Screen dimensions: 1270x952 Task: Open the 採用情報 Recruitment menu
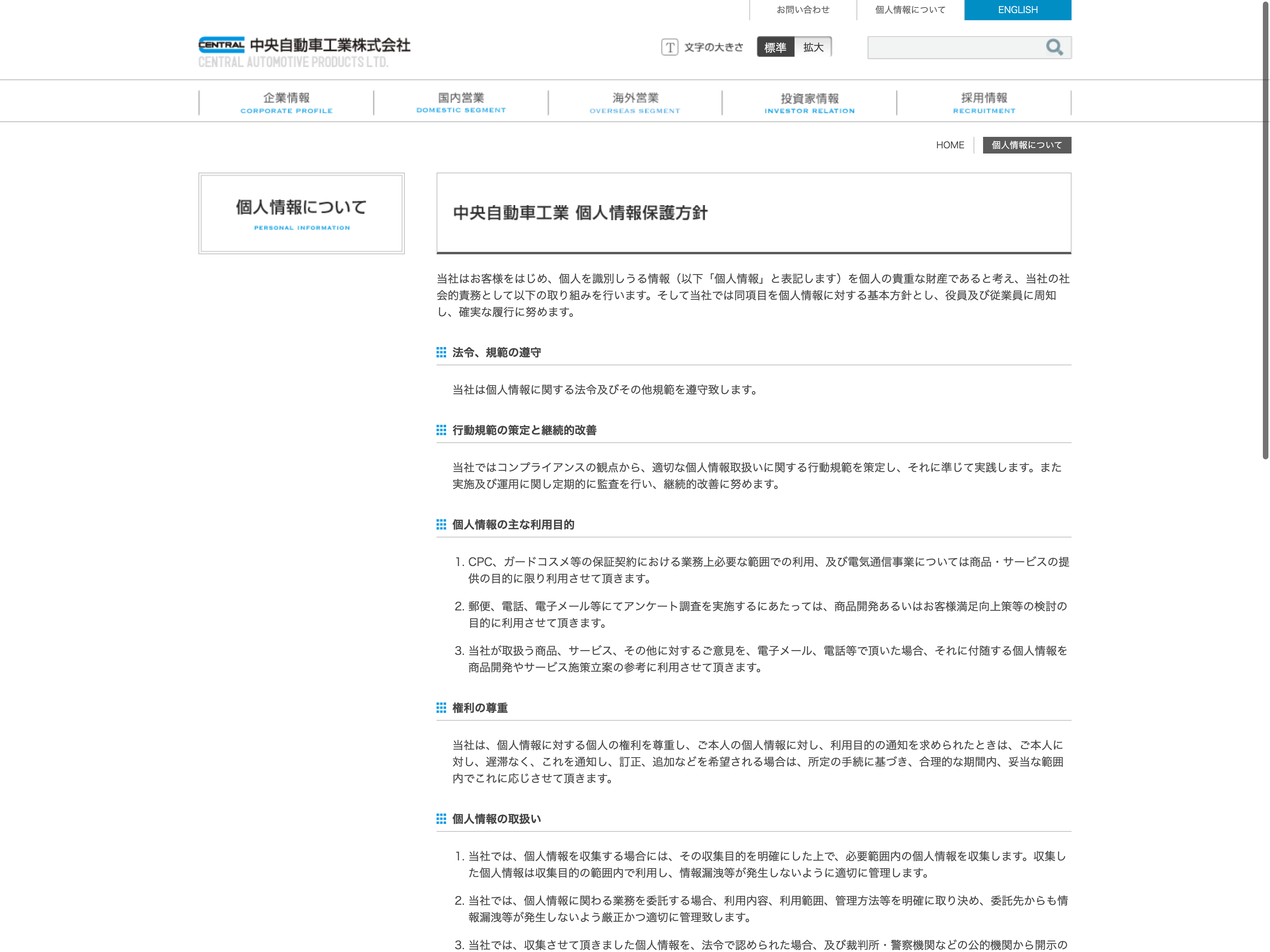pyautogui.click(x=984, y=103)
